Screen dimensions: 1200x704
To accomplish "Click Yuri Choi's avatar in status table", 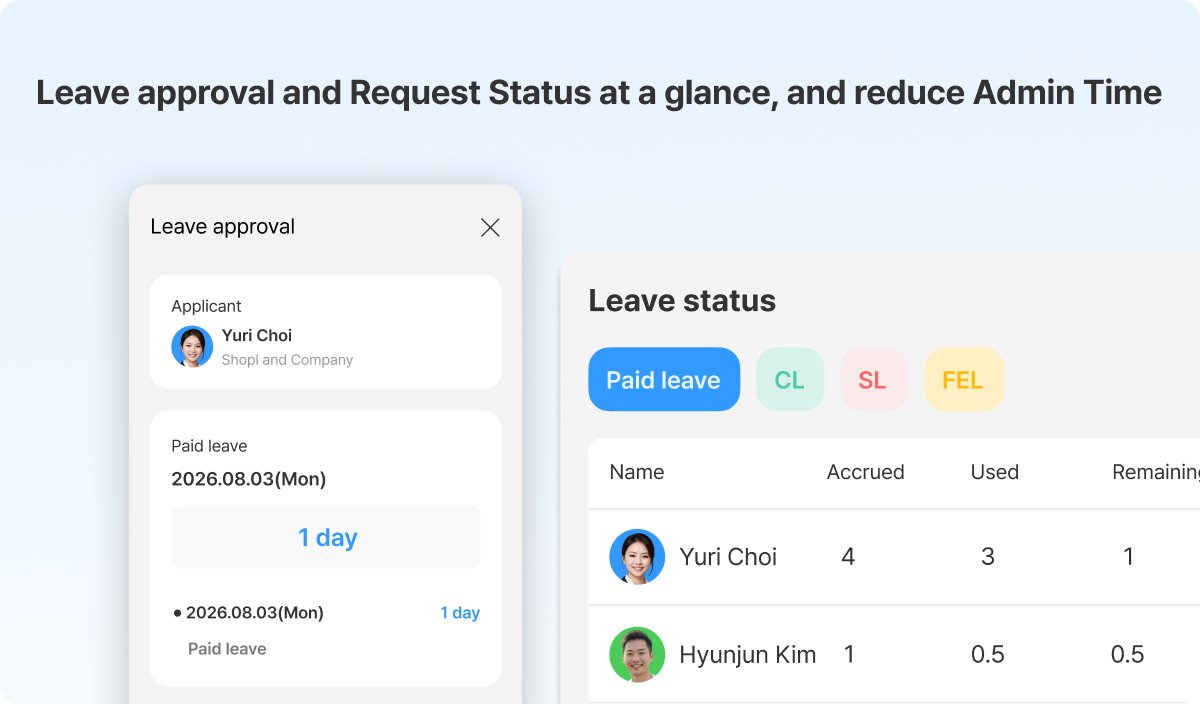I will tap(637, 557).
